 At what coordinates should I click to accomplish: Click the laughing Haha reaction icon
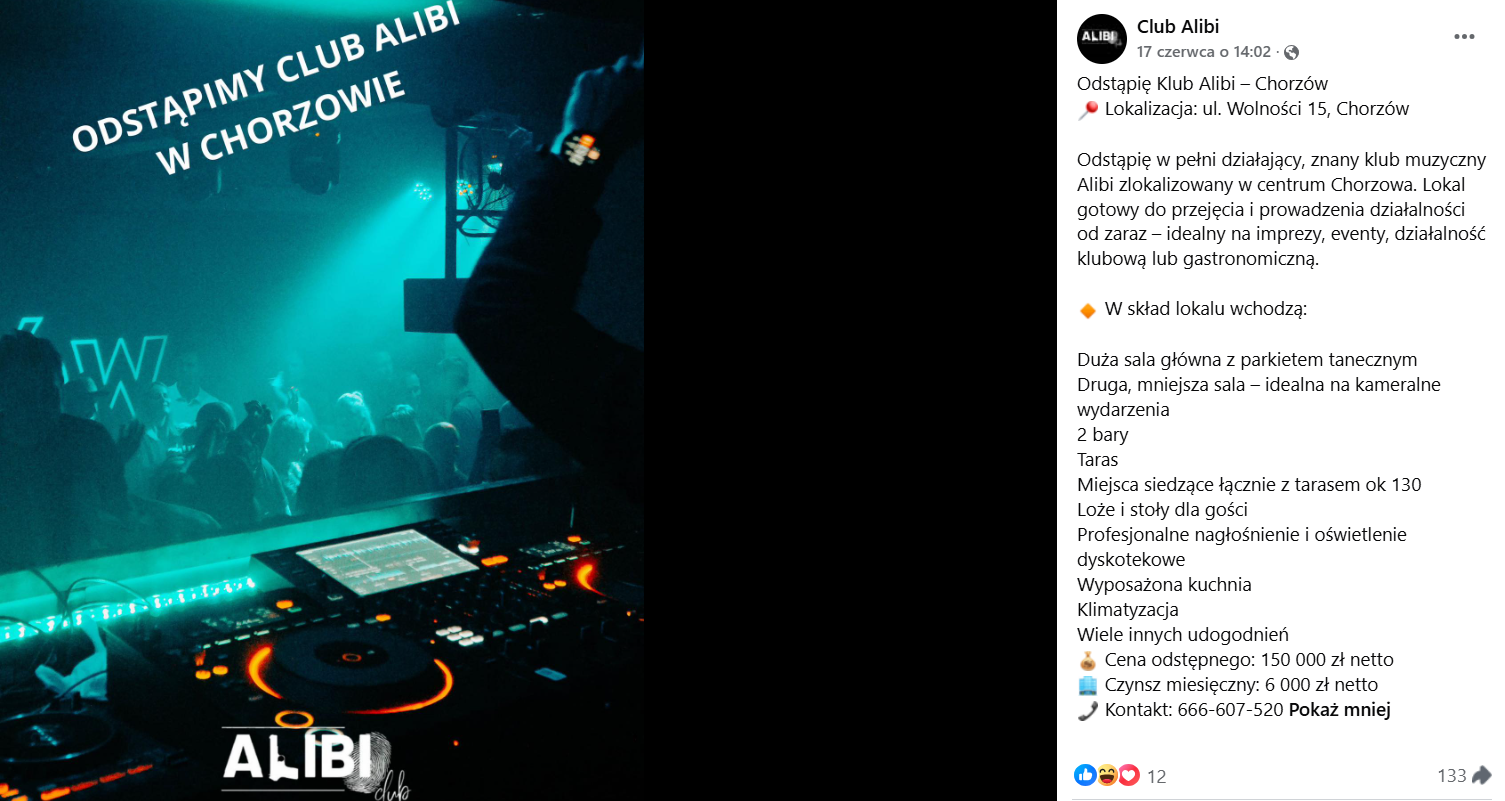tap(1107, 774)
